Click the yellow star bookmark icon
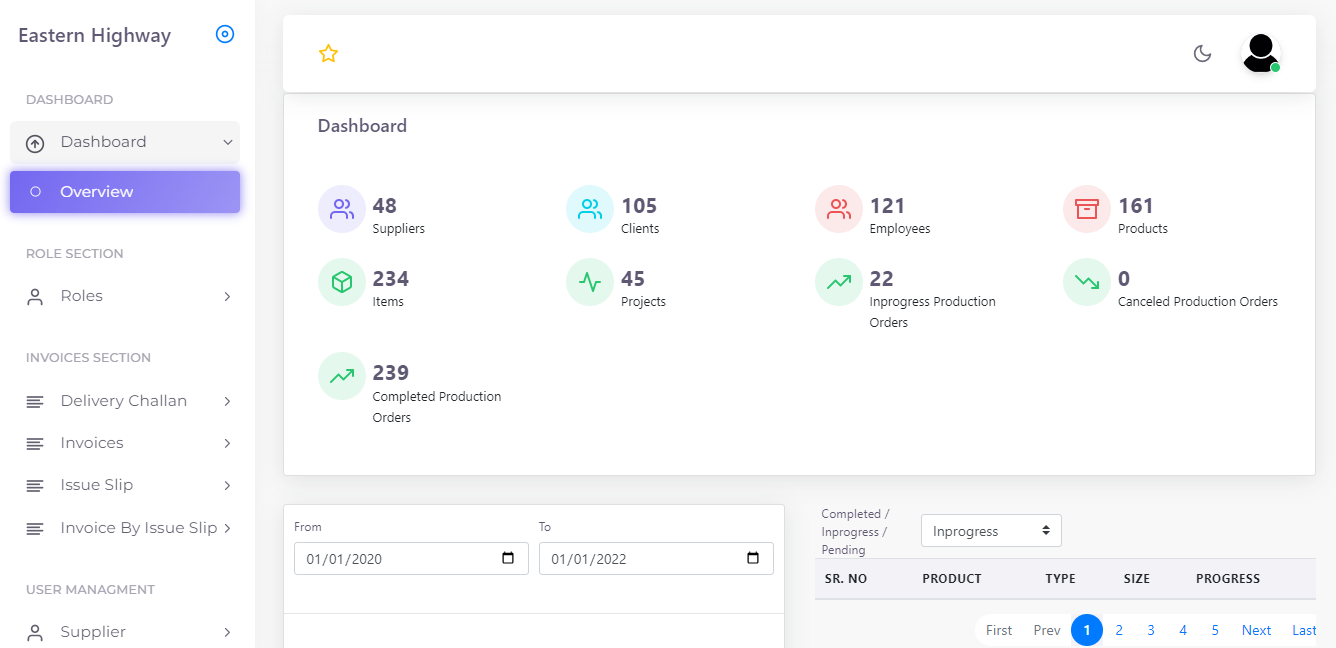The image size is (1336, 648). (x=328, y=54)
